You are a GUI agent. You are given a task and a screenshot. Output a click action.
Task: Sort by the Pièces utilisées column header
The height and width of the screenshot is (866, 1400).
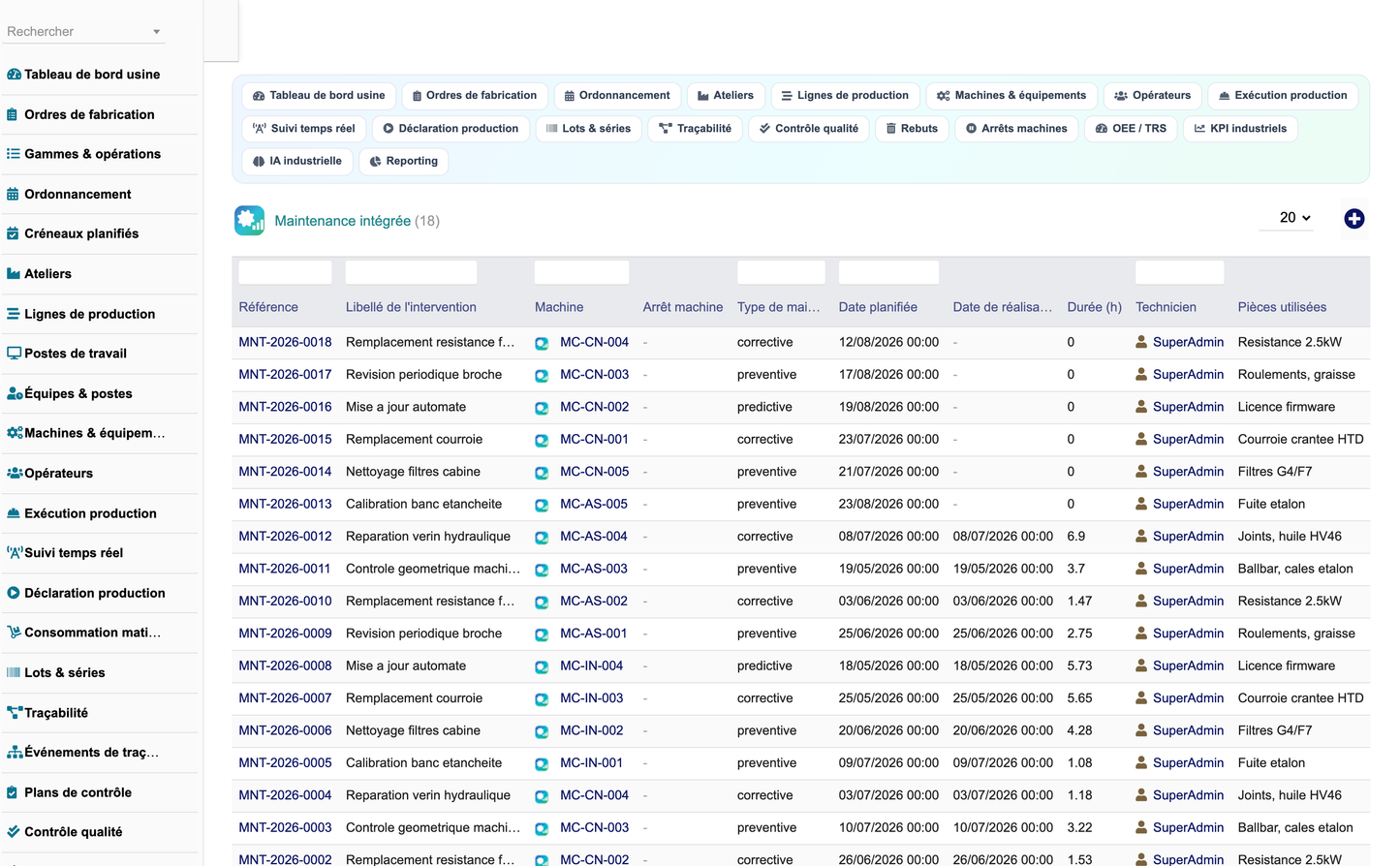(x=1282, y=307)
